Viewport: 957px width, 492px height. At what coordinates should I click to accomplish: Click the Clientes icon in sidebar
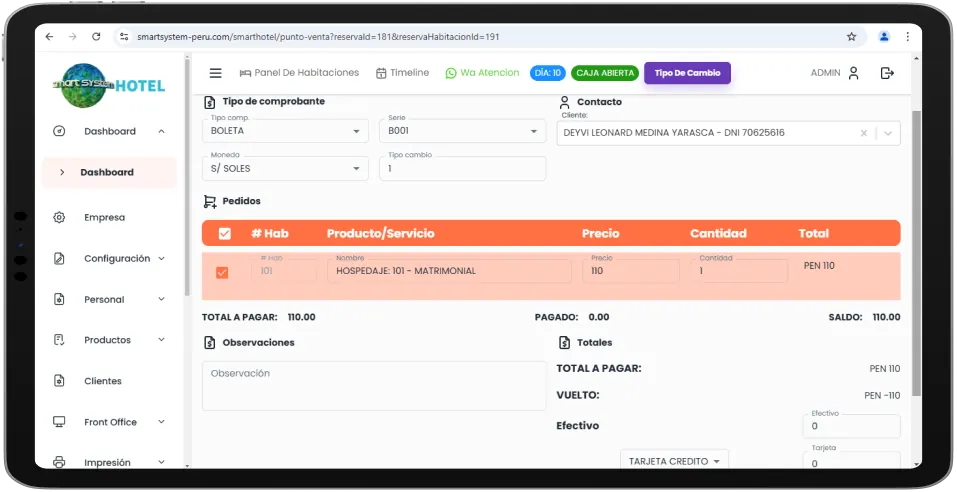click(x=59, y=381)
